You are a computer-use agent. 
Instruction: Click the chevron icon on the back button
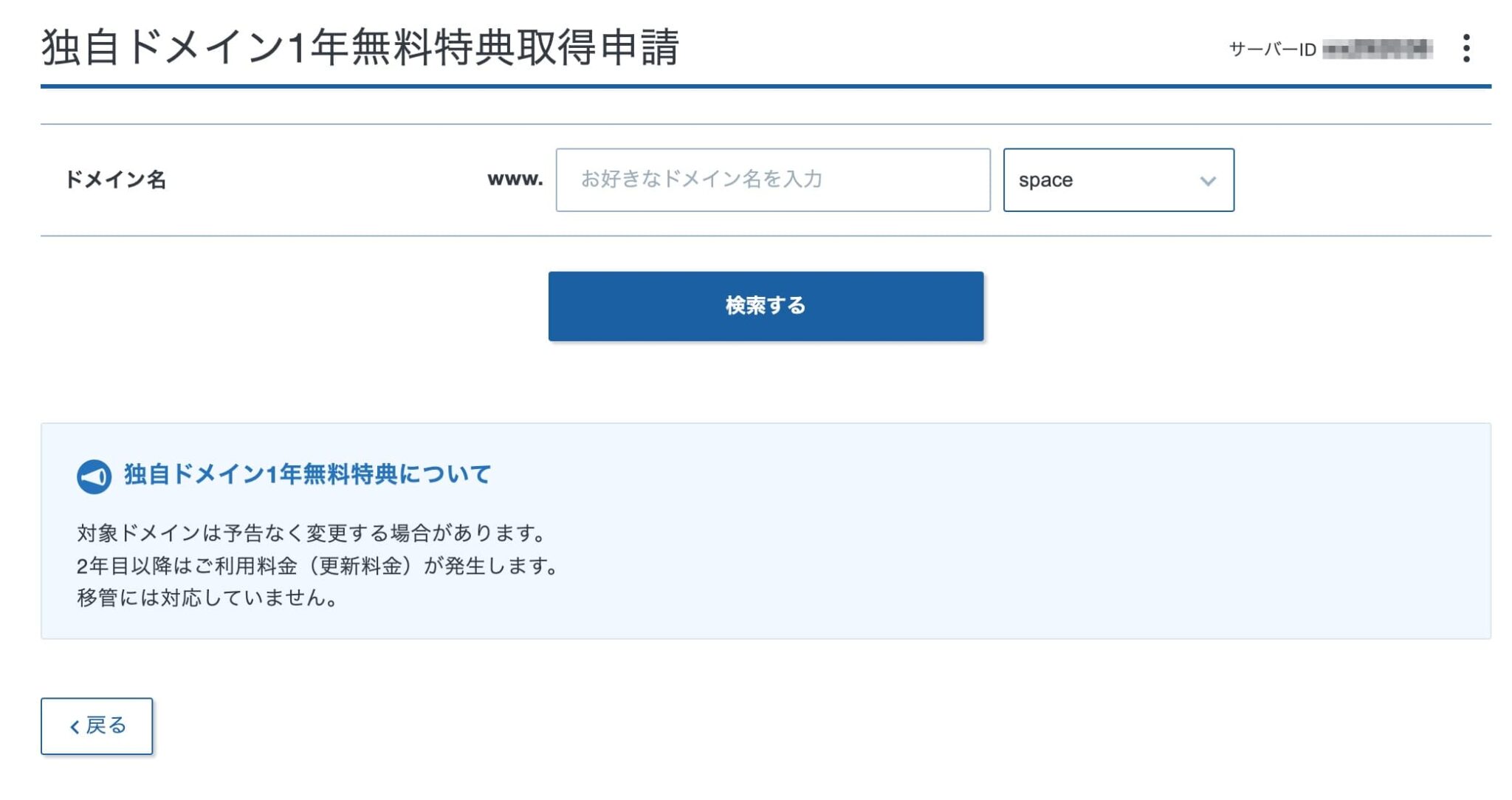tap(72, 726)
